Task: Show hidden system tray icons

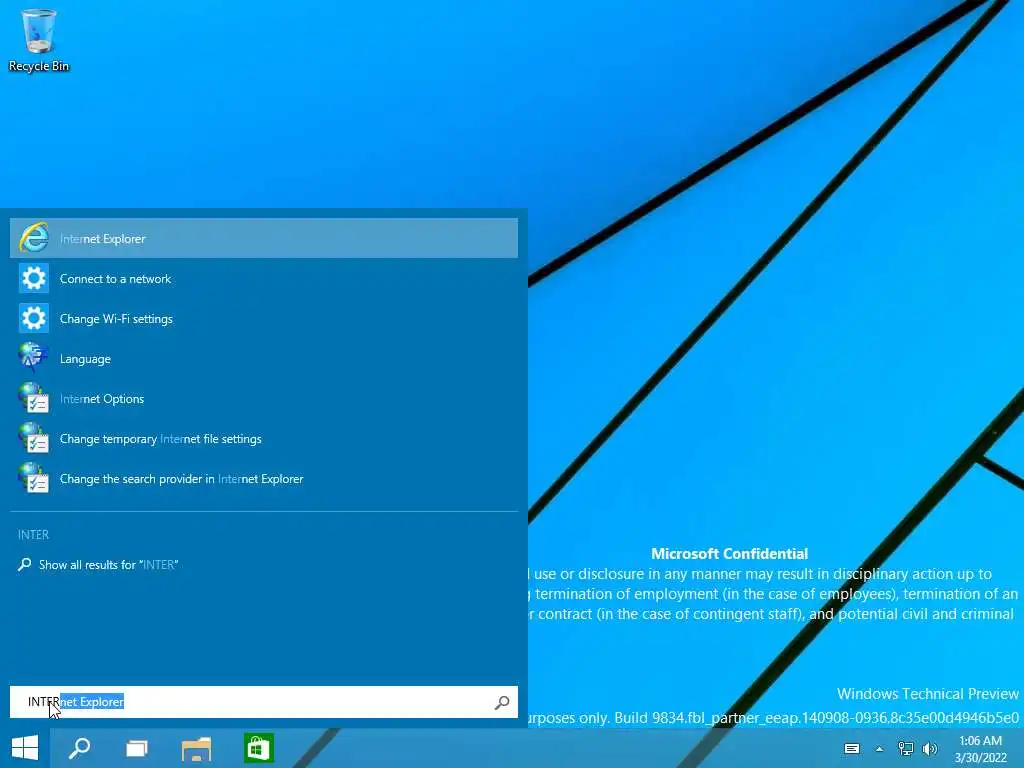Action: (x=879, y=749)
